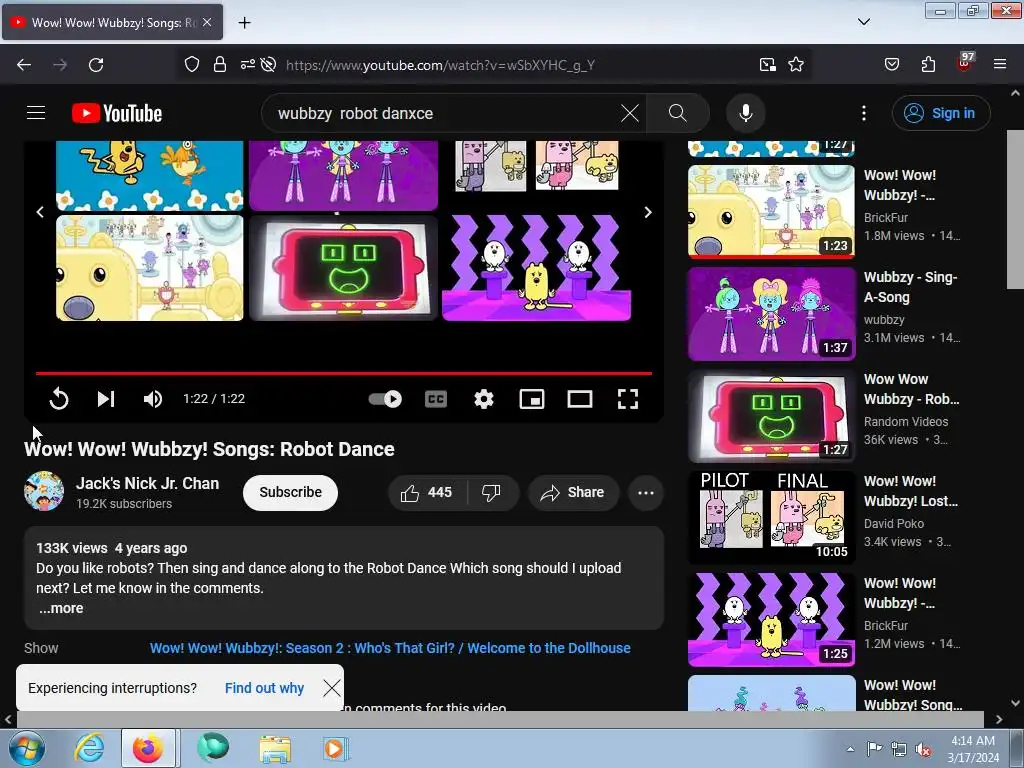Open player settings gear
Image resolution: width=1024 pixels, height=768 pixels.
(483, 398)
